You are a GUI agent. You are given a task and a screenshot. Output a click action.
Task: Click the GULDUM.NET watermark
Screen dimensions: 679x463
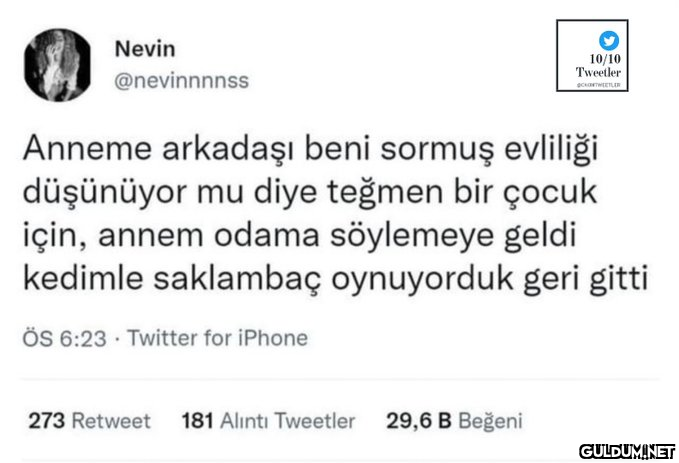tap(627, 450)
